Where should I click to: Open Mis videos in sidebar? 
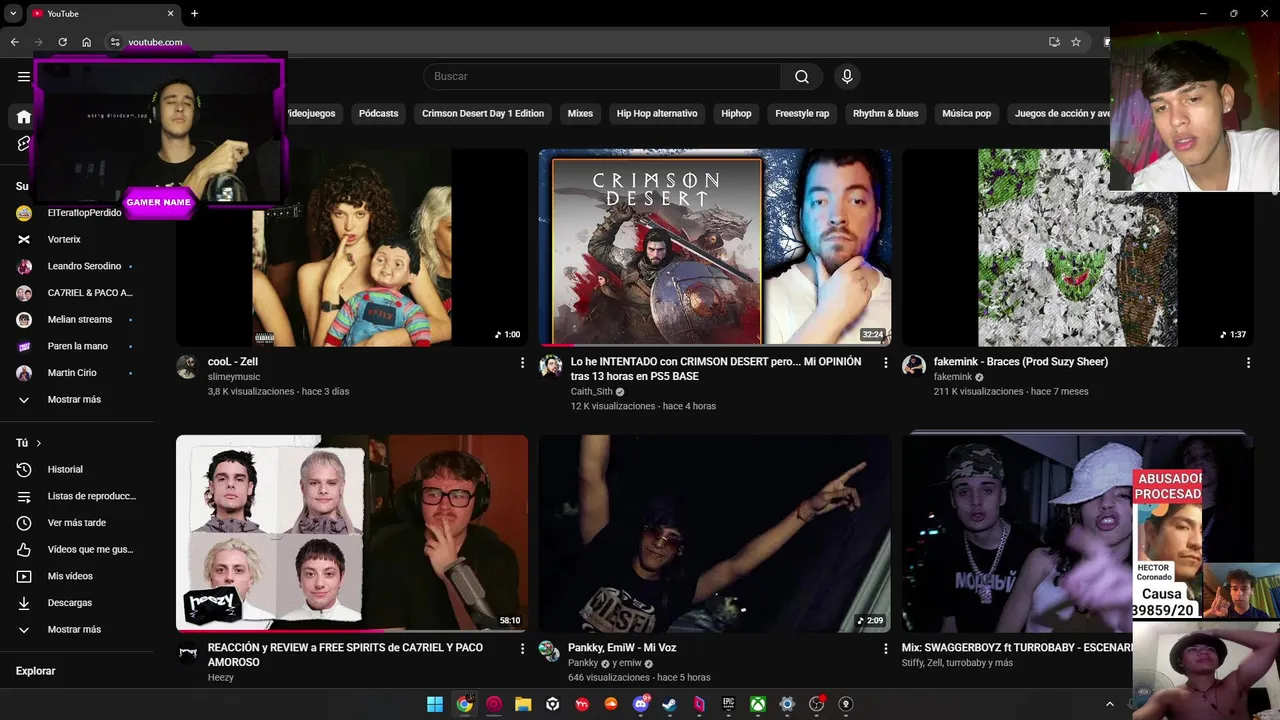pos(70,576)
